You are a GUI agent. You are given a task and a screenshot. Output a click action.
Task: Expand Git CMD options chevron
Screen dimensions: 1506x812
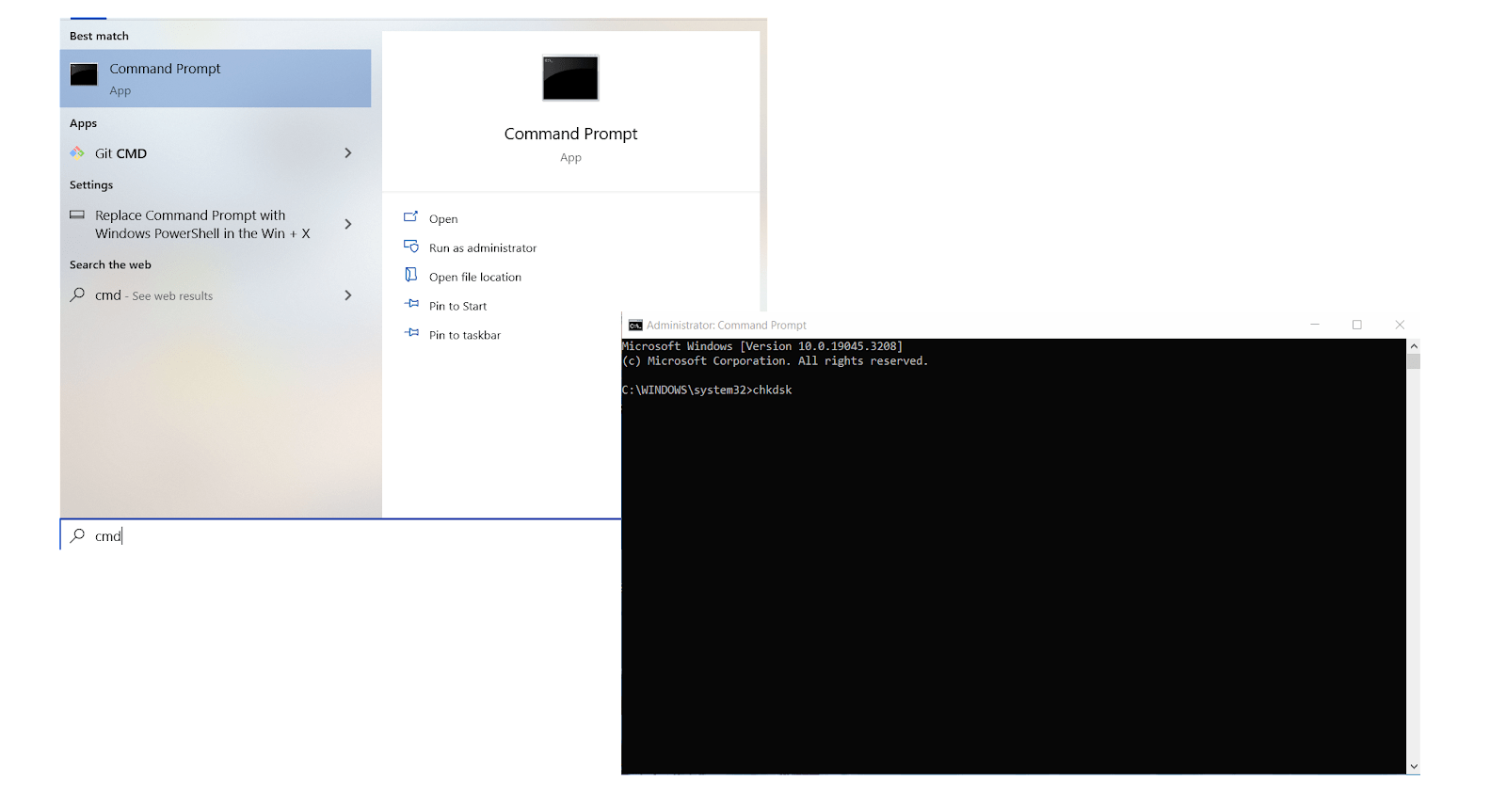[x=348, y=153]
